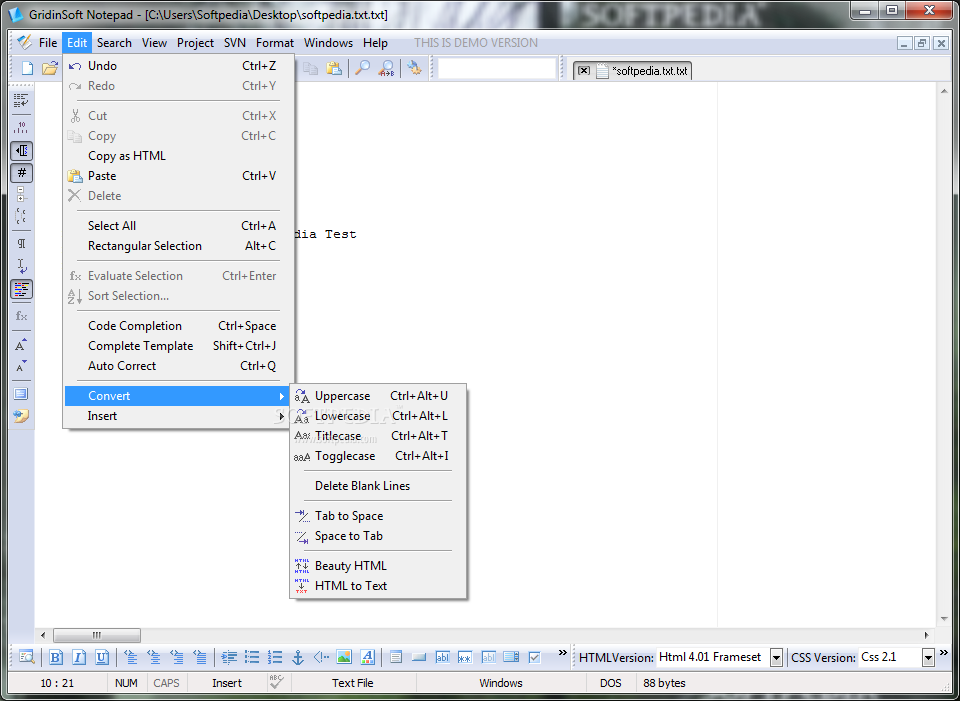Click the Bold formatting icon
This screenshot has width=960, height=701.
(56, 658)
